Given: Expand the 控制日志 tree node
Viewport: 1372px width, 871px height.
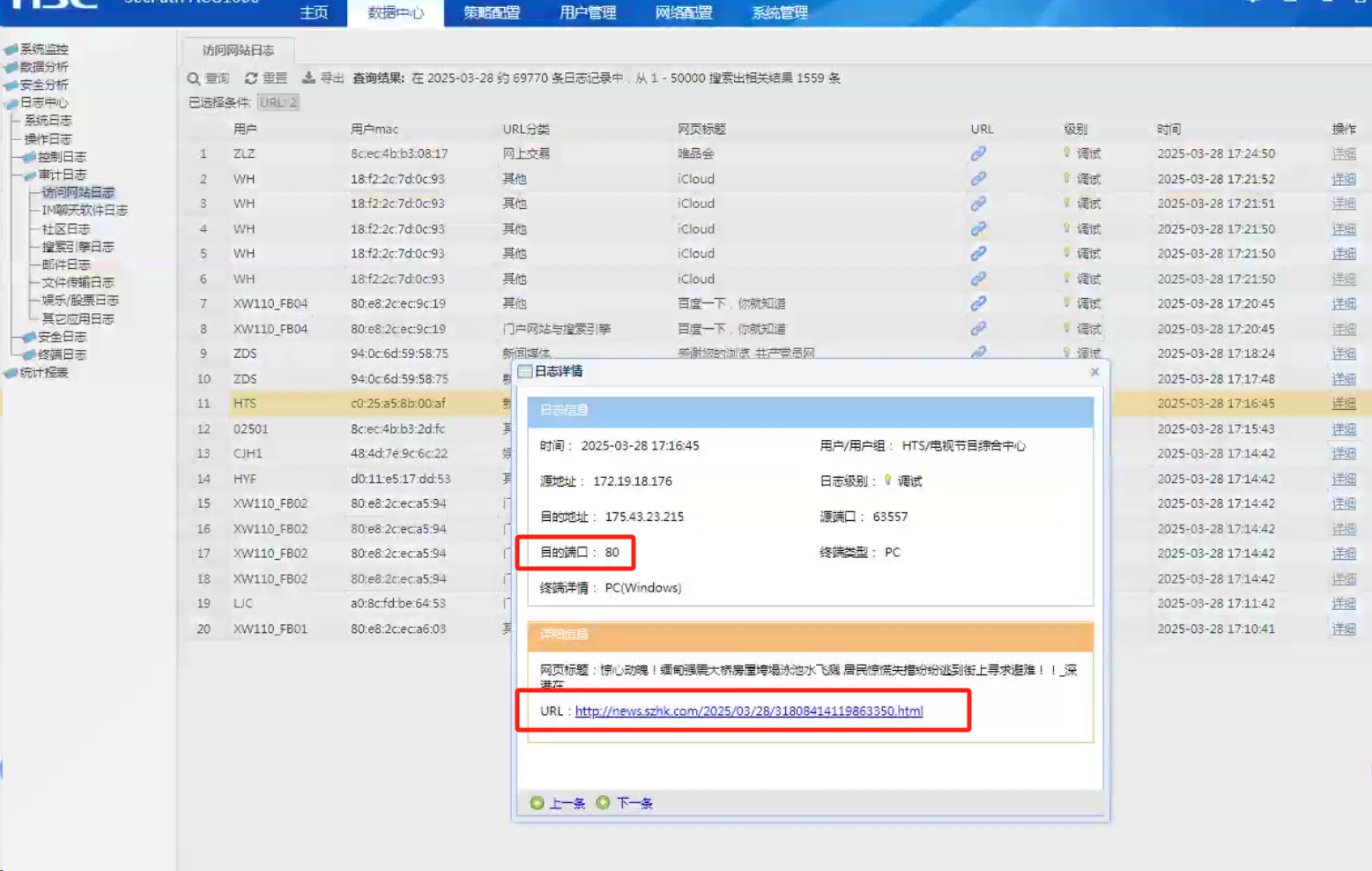Looking at the screenshot, I should tap(28, 157).
